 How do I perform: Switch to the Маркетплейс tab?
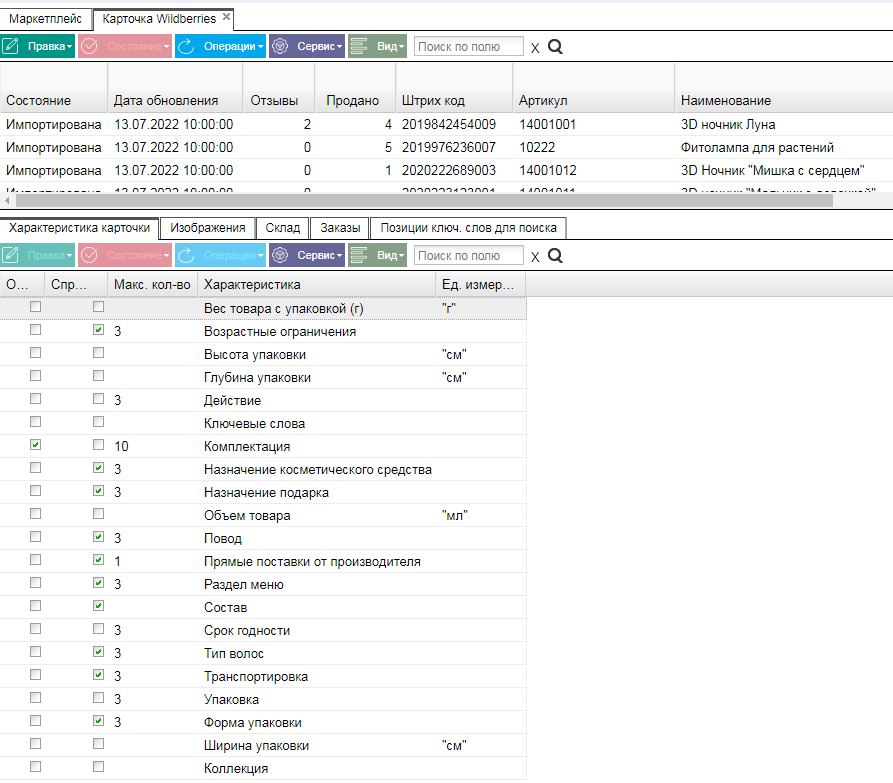tap(46, 19)
